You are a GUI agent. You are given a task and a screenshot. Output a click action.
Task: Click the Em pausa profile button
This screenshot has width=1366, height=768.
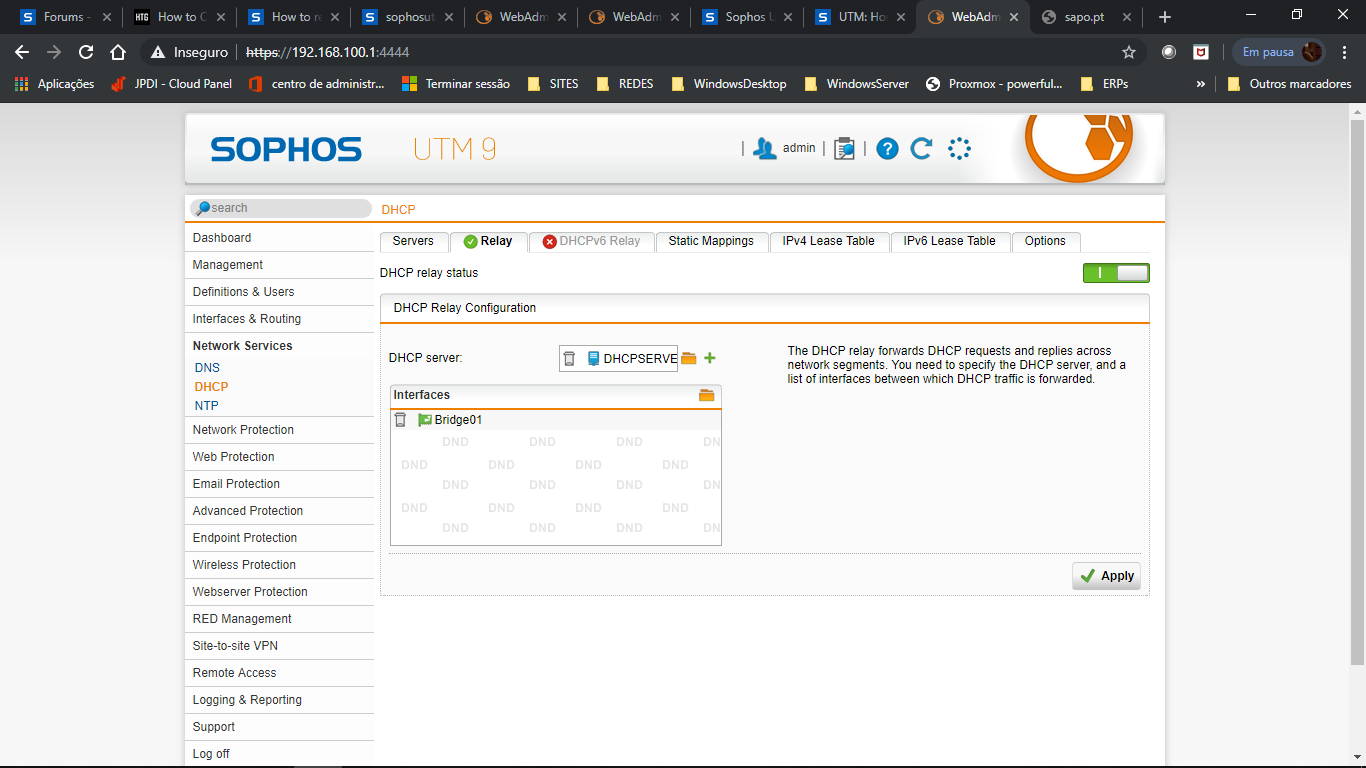pos(1280,52)
